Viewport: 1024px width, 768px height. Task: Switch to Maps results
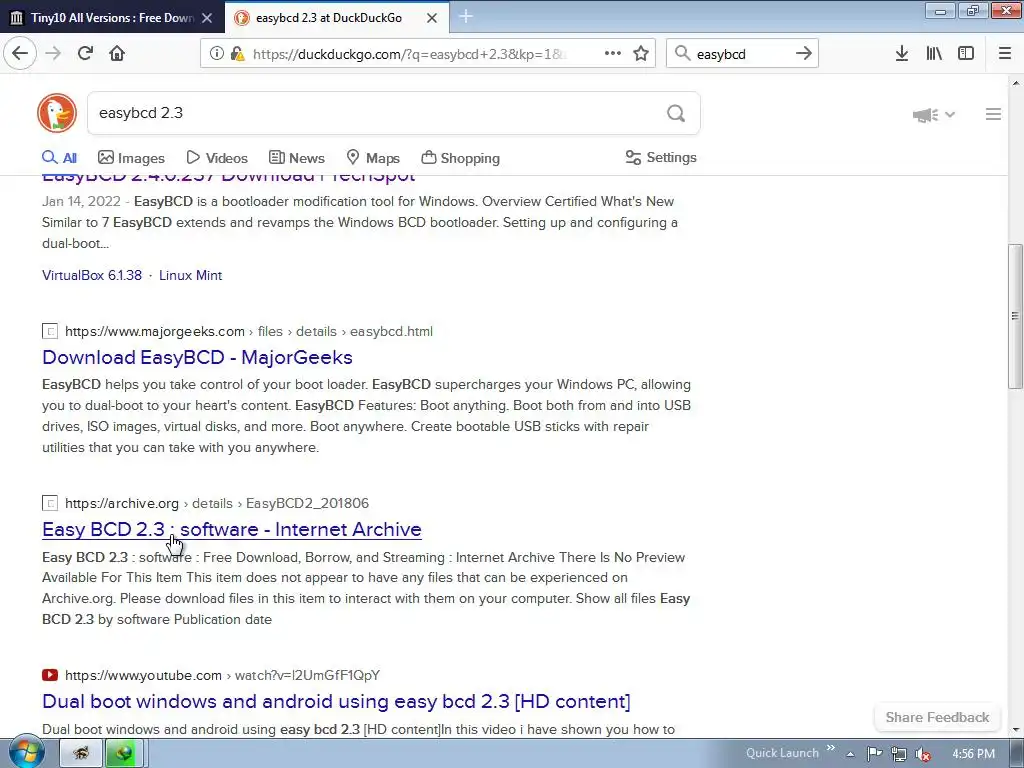pos(373,157)
